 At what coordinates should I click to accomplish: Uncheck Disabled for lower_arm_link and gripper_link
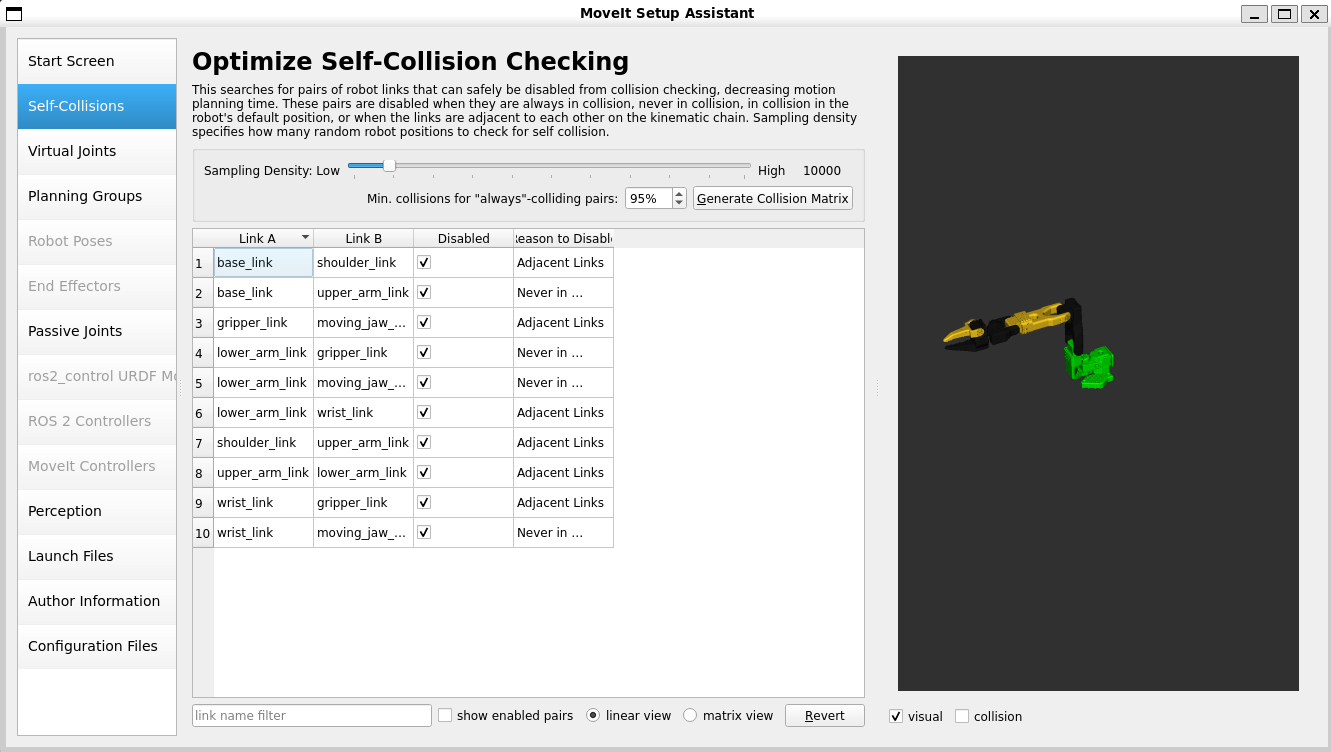(424, 352)
